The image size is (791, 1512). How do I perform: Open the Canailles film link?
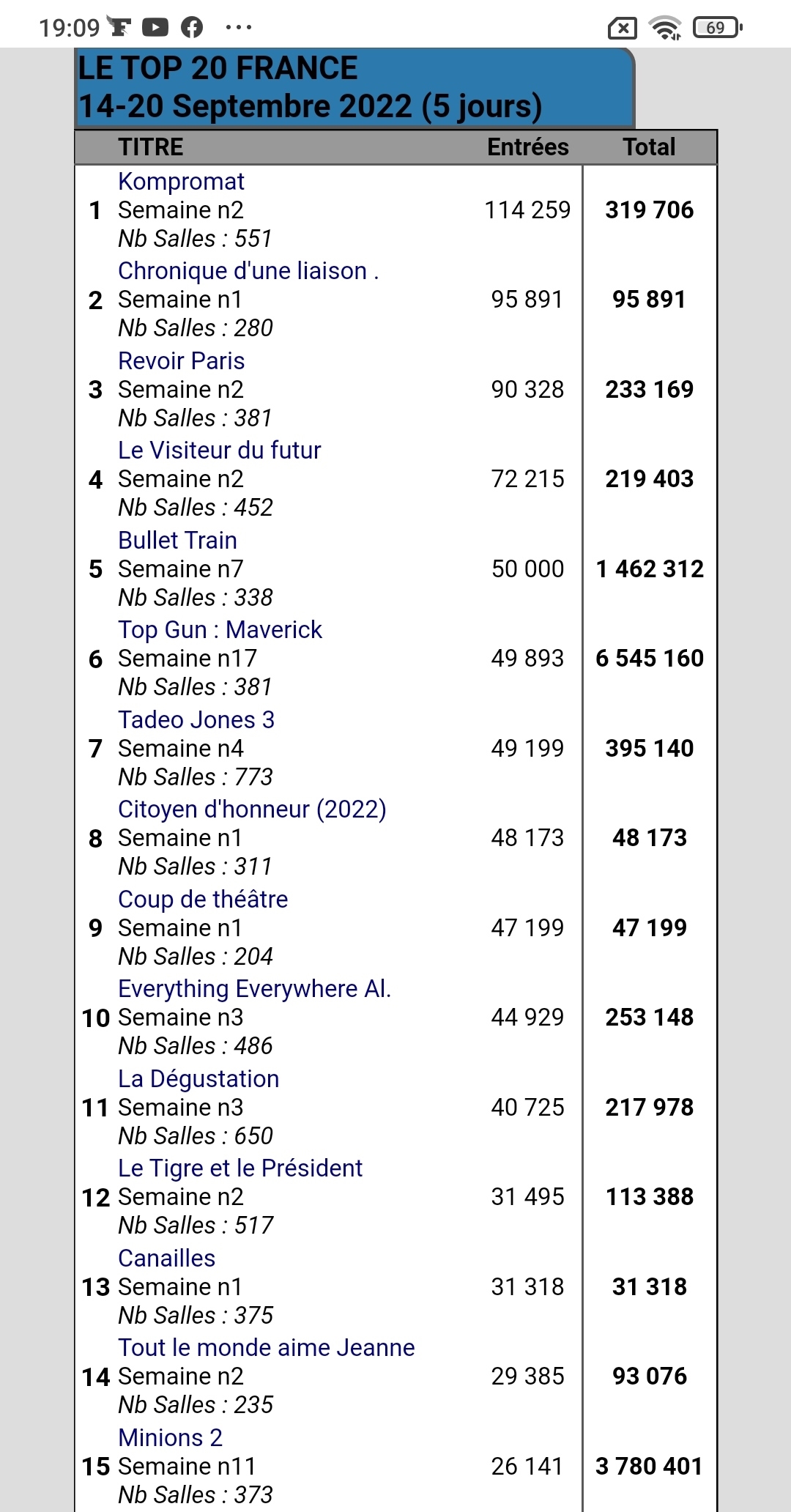(166, 1259)
